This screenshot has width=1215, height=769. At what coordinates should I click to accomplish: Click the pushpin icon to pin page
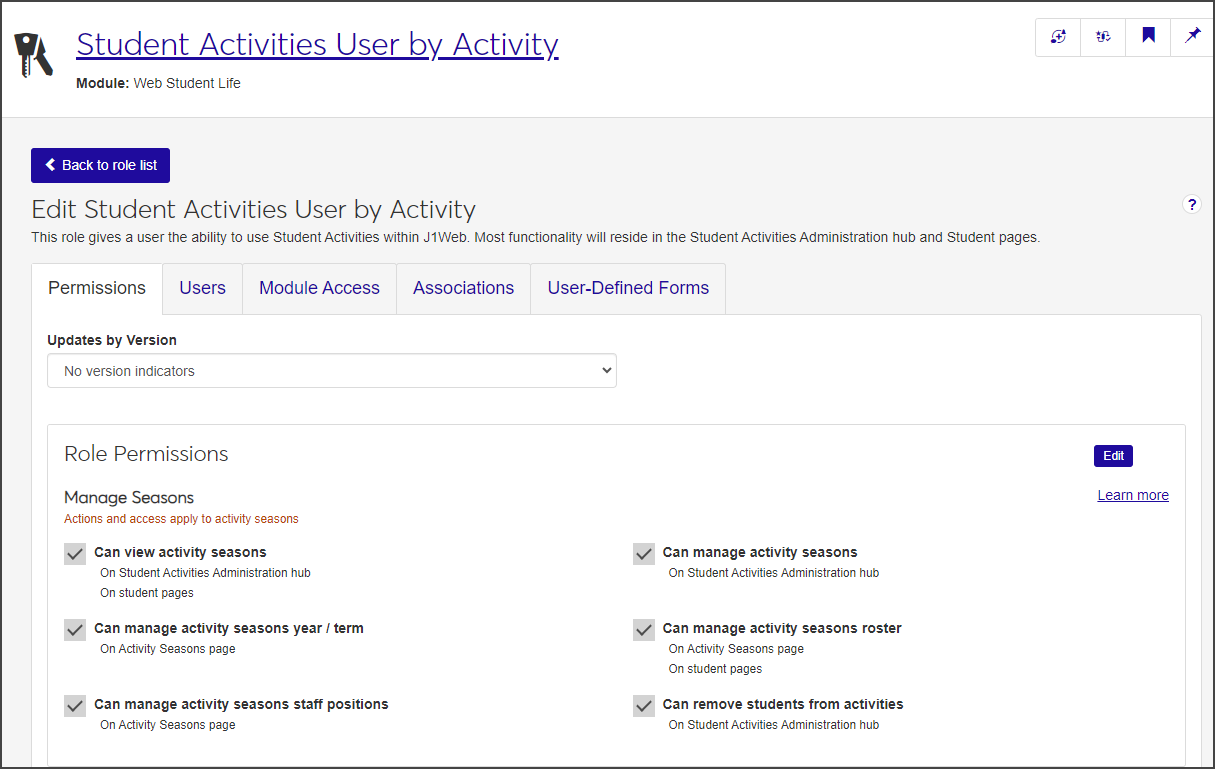pos(1192,37)
